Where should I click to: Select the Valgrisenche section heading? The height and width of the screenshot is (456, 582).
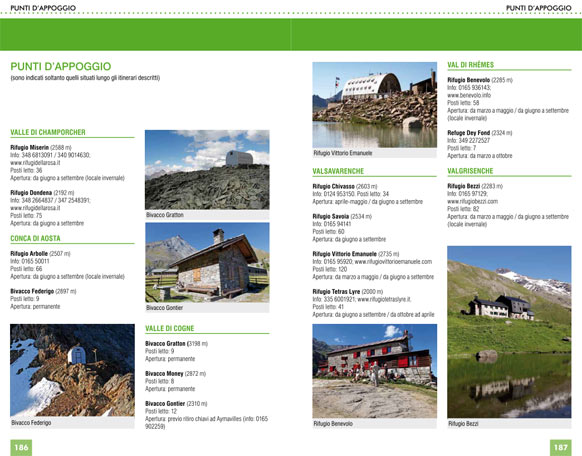pos(470,171)
